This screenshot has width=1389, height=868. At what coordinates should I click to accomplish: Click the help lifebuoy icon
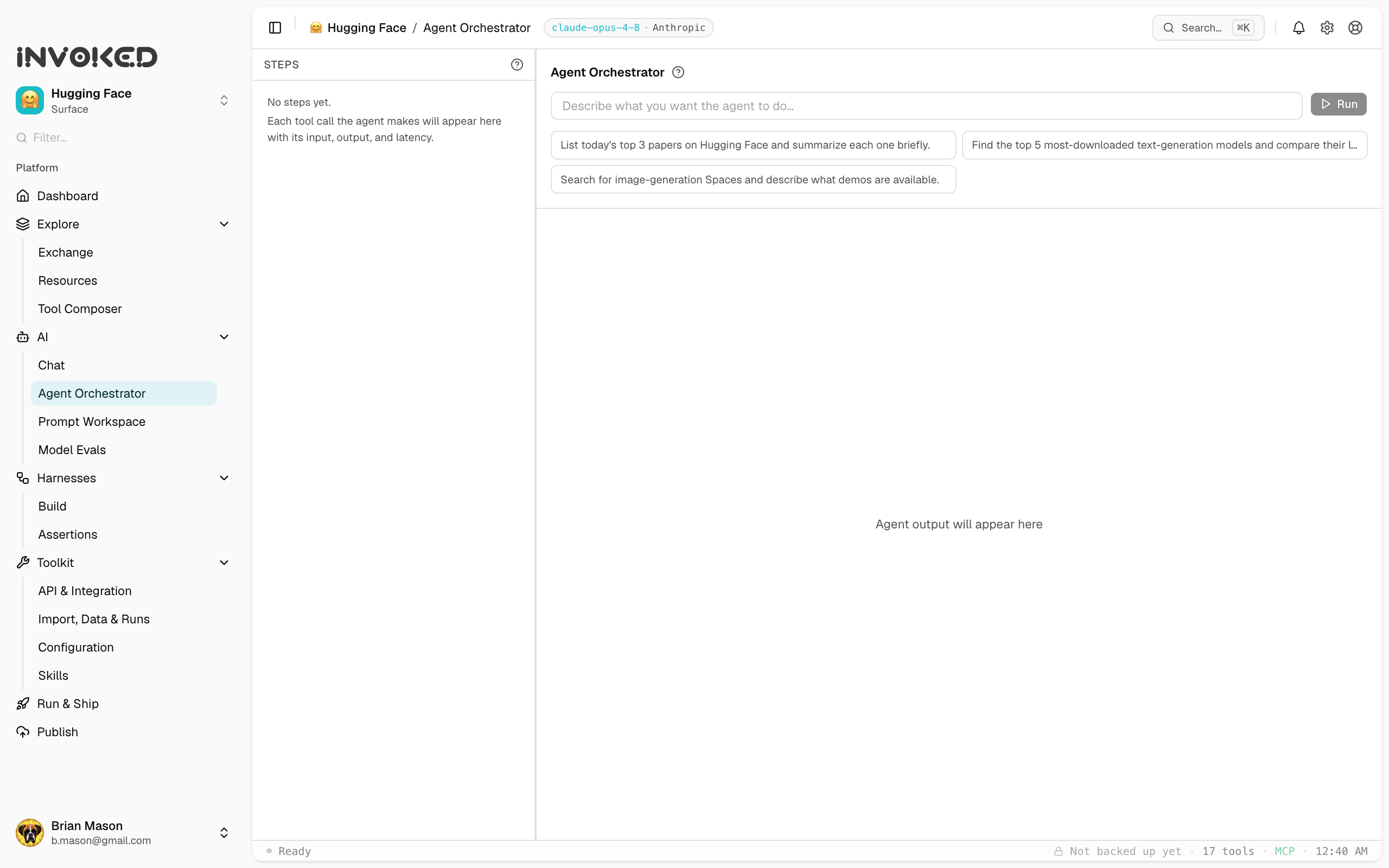[1355, 28]
